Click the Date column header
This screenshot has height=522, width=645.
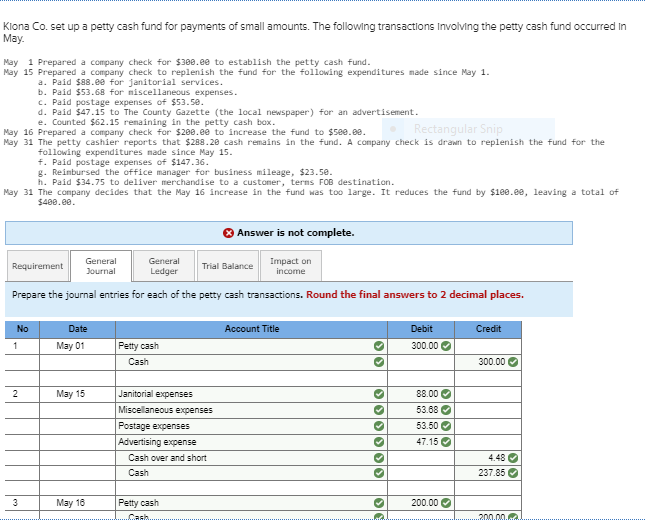77,329
